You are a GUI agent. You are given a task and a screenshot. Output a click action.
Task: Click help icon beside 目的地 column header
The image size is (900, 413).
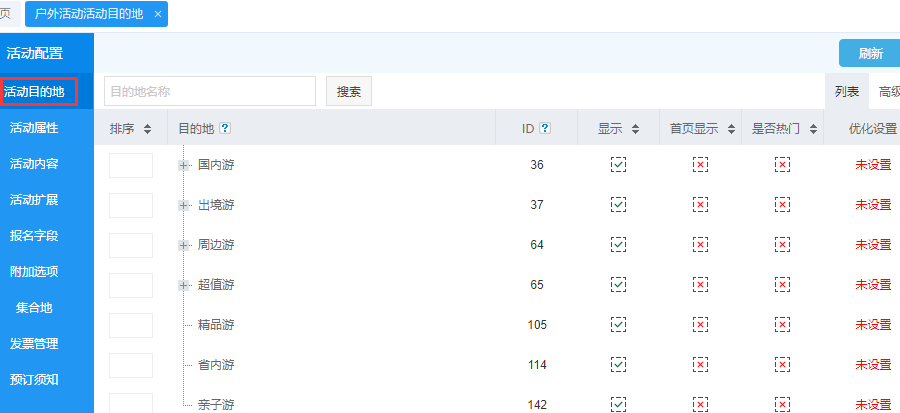click(x=225, y=128)
